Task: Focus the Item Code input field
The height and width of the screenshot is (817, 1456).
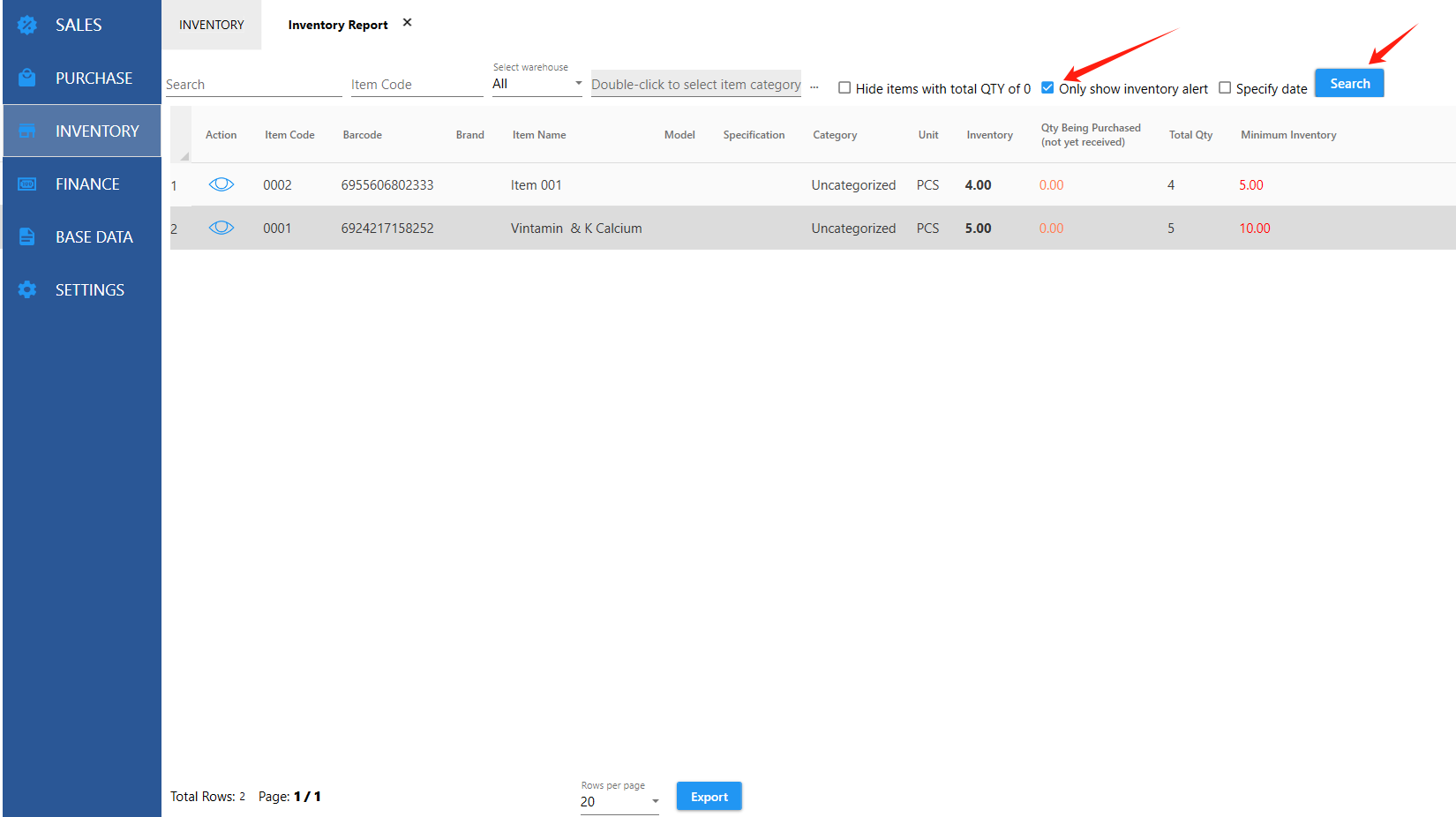Action: click(417, 85)
